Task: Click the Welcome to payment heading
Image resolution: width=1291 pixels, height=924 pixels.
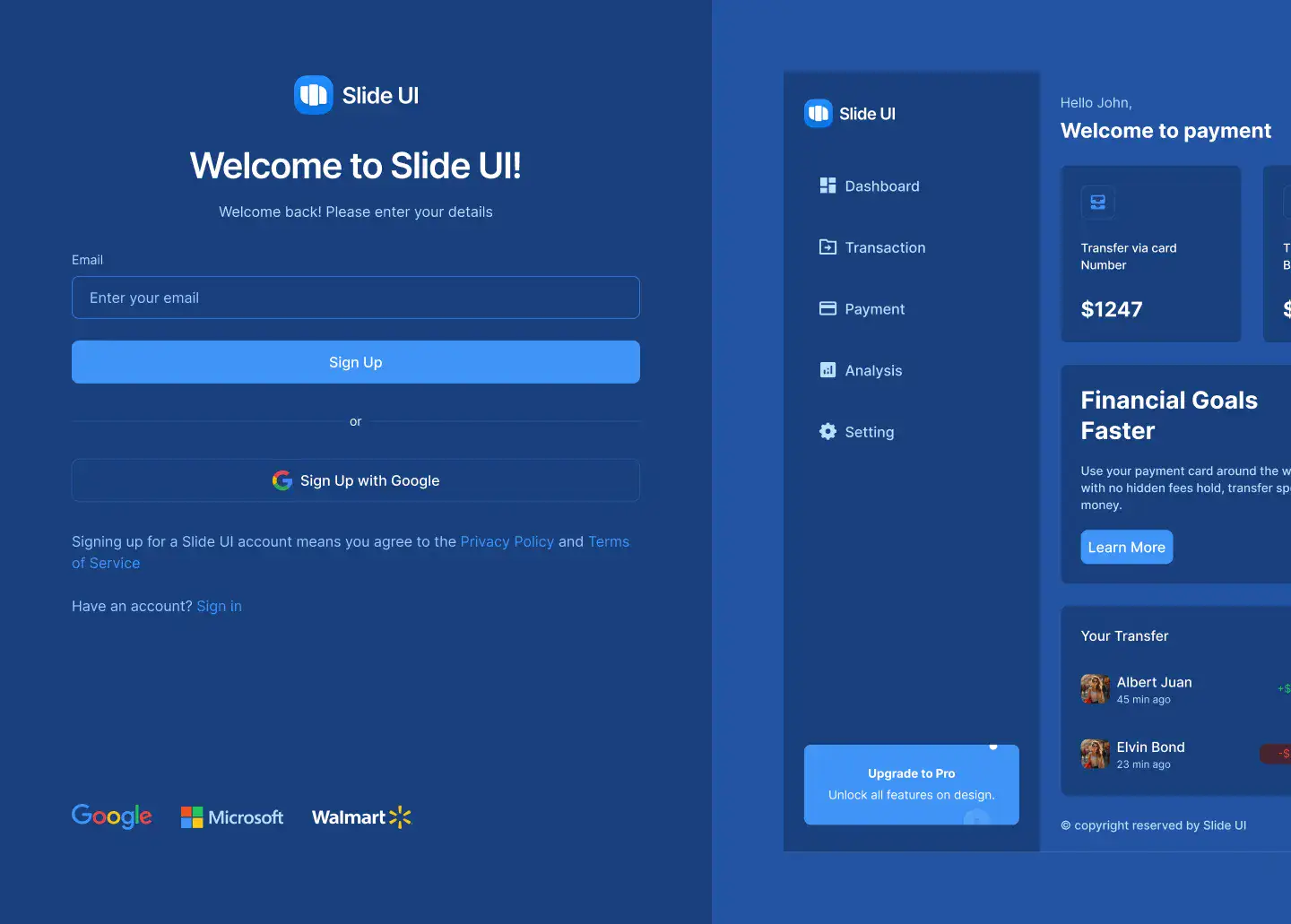Action: 1166,131
